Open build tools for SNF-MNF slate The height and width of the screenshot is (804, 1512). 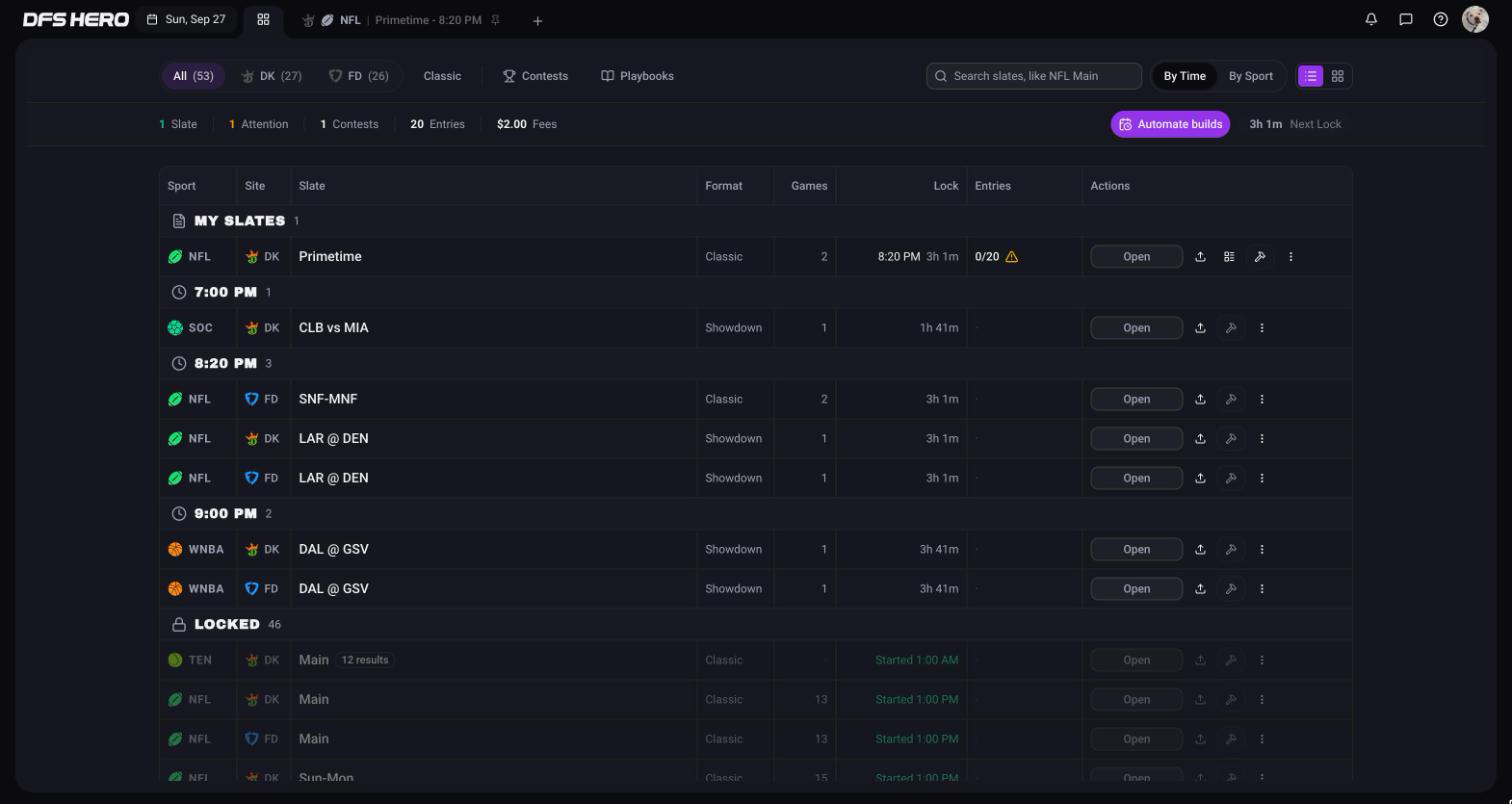click(x=1231, y=399)
